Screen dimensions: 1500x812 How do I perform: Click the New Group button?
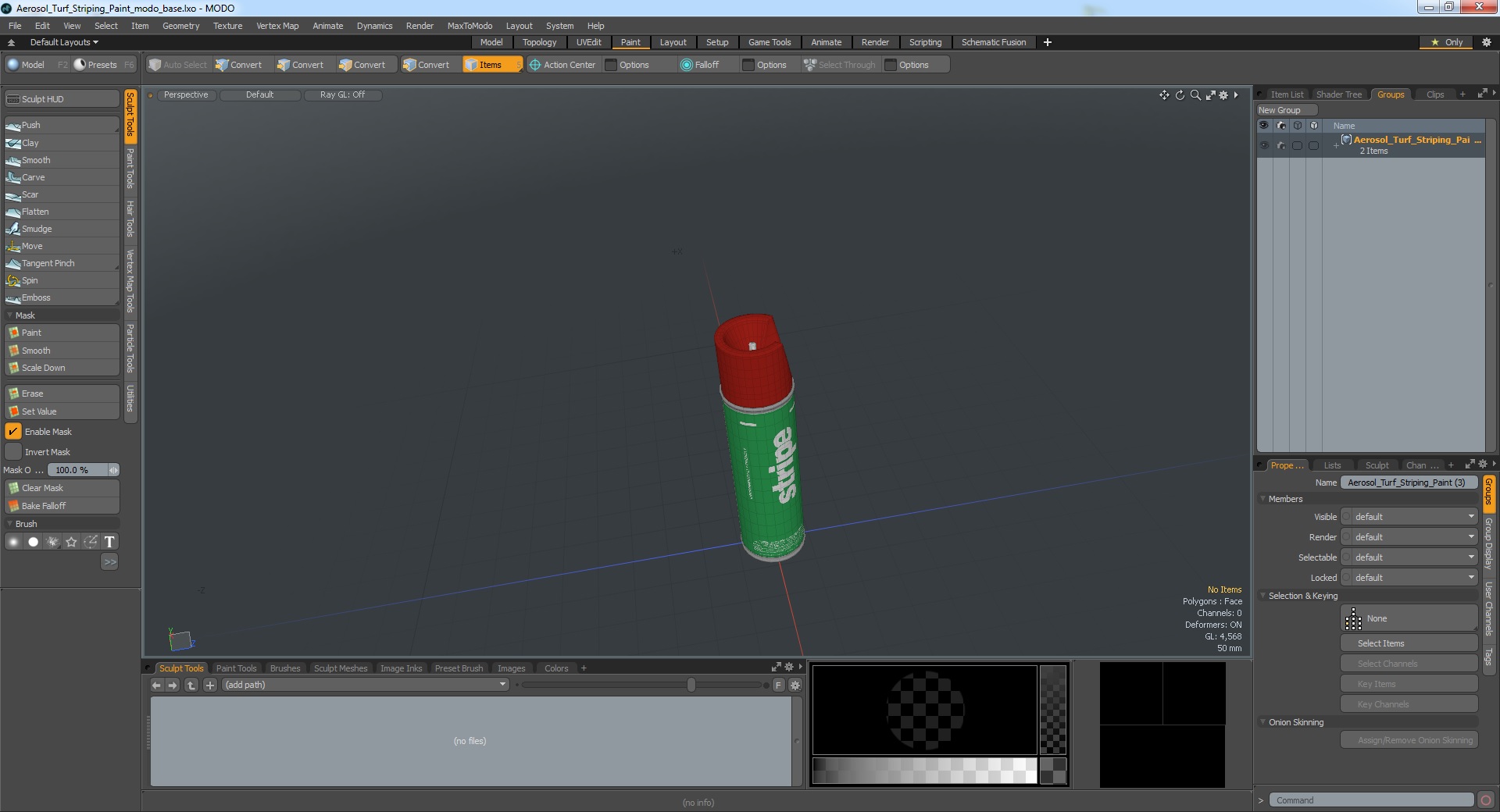[x=1286, y=110]
